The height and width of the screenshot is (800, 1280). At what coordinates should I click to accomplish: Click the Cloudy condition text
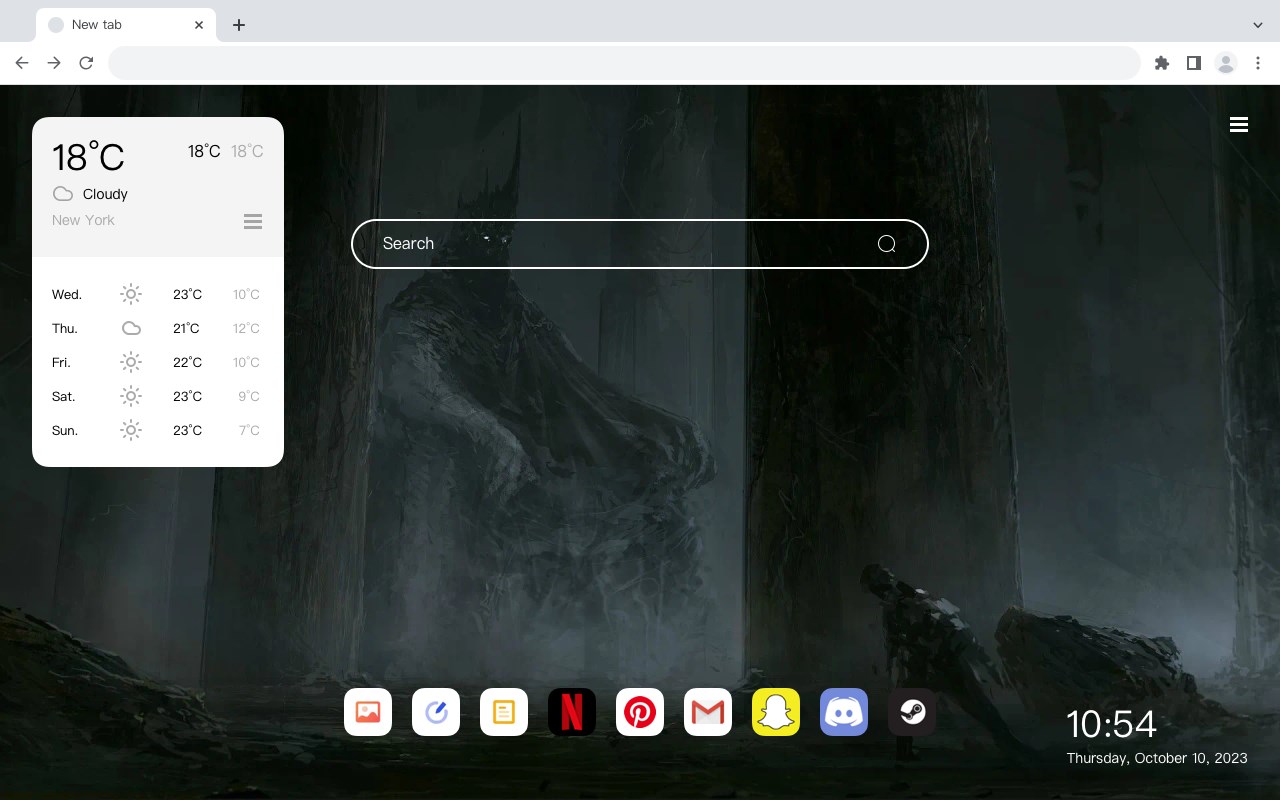point(105,194)
